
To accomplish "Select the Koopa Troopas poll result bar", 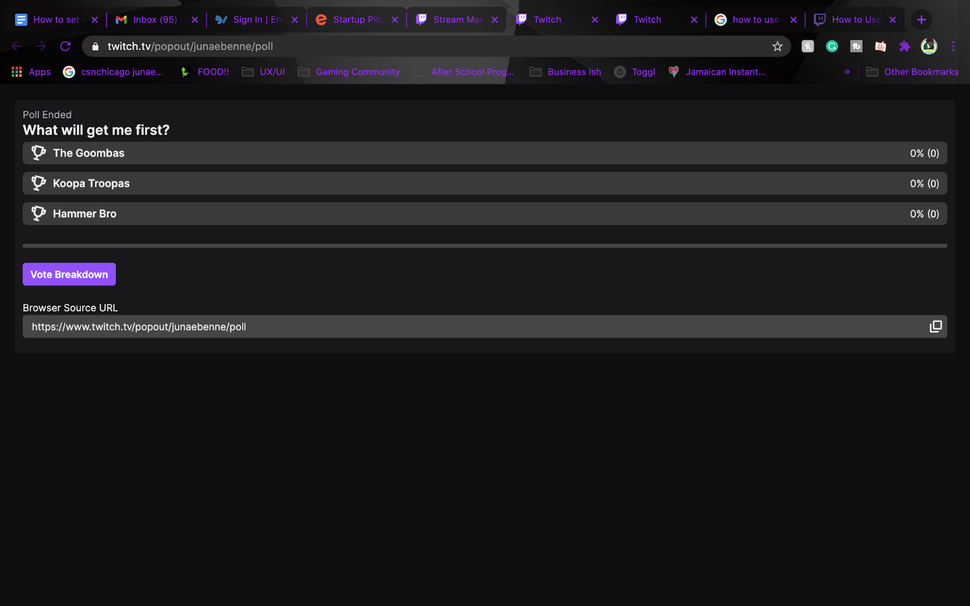I will pyautogui.click(x=484, y=183).
